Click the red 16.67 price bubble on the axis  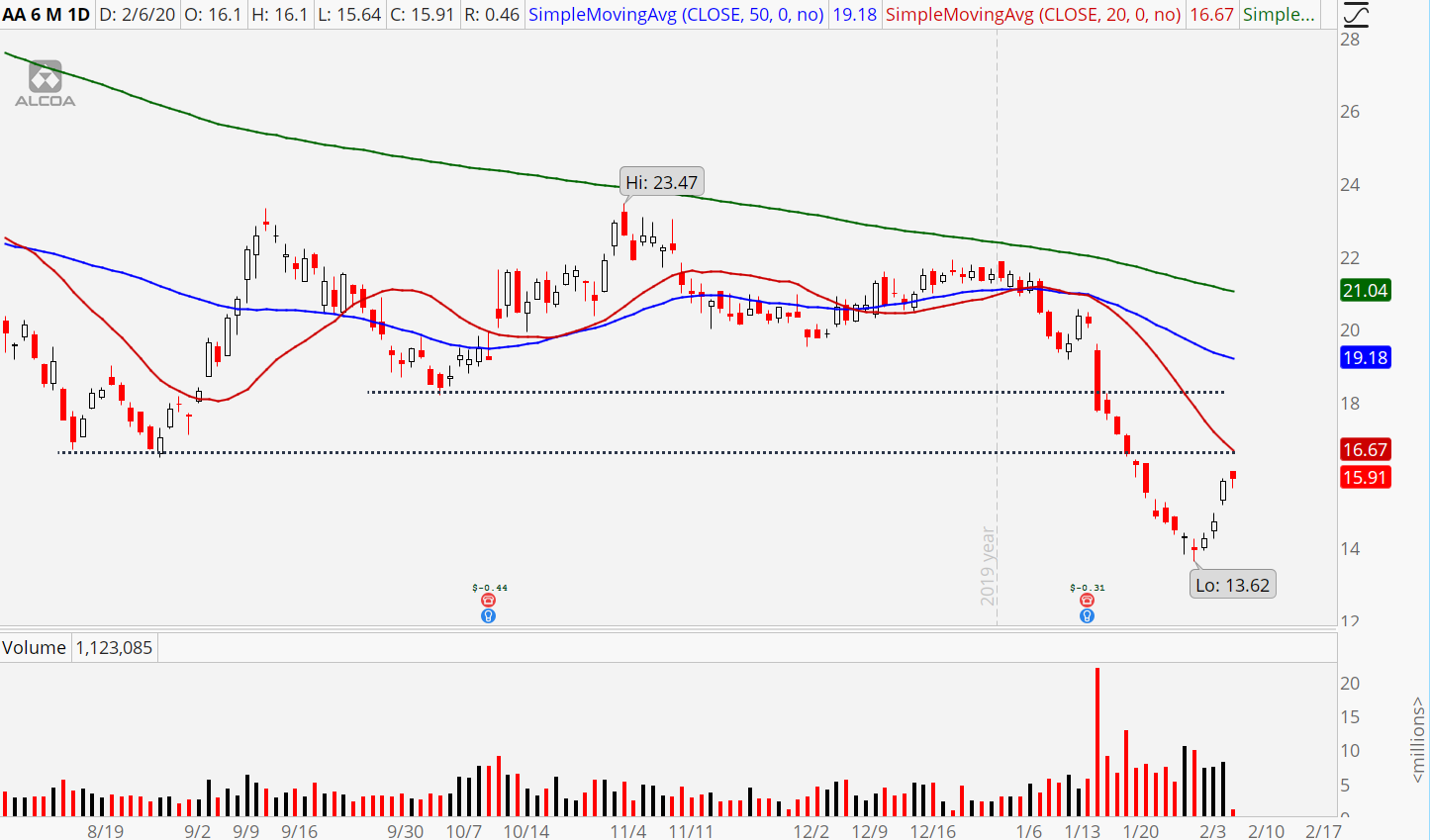tap(1365, 449)
